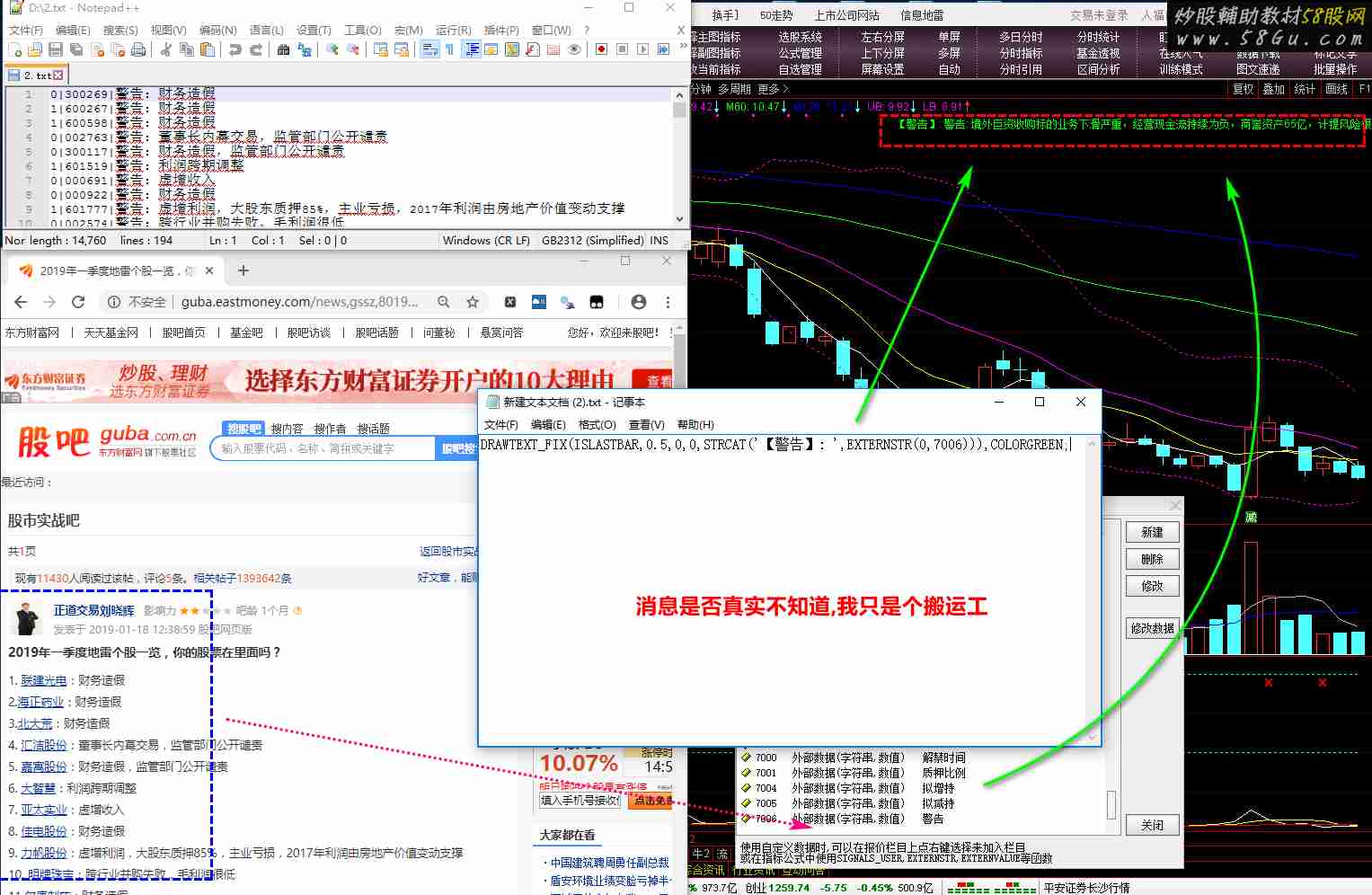1372x895 pixels.
Task: Click the 画线 chart toolbar button
Action: tap(1336, 89)
